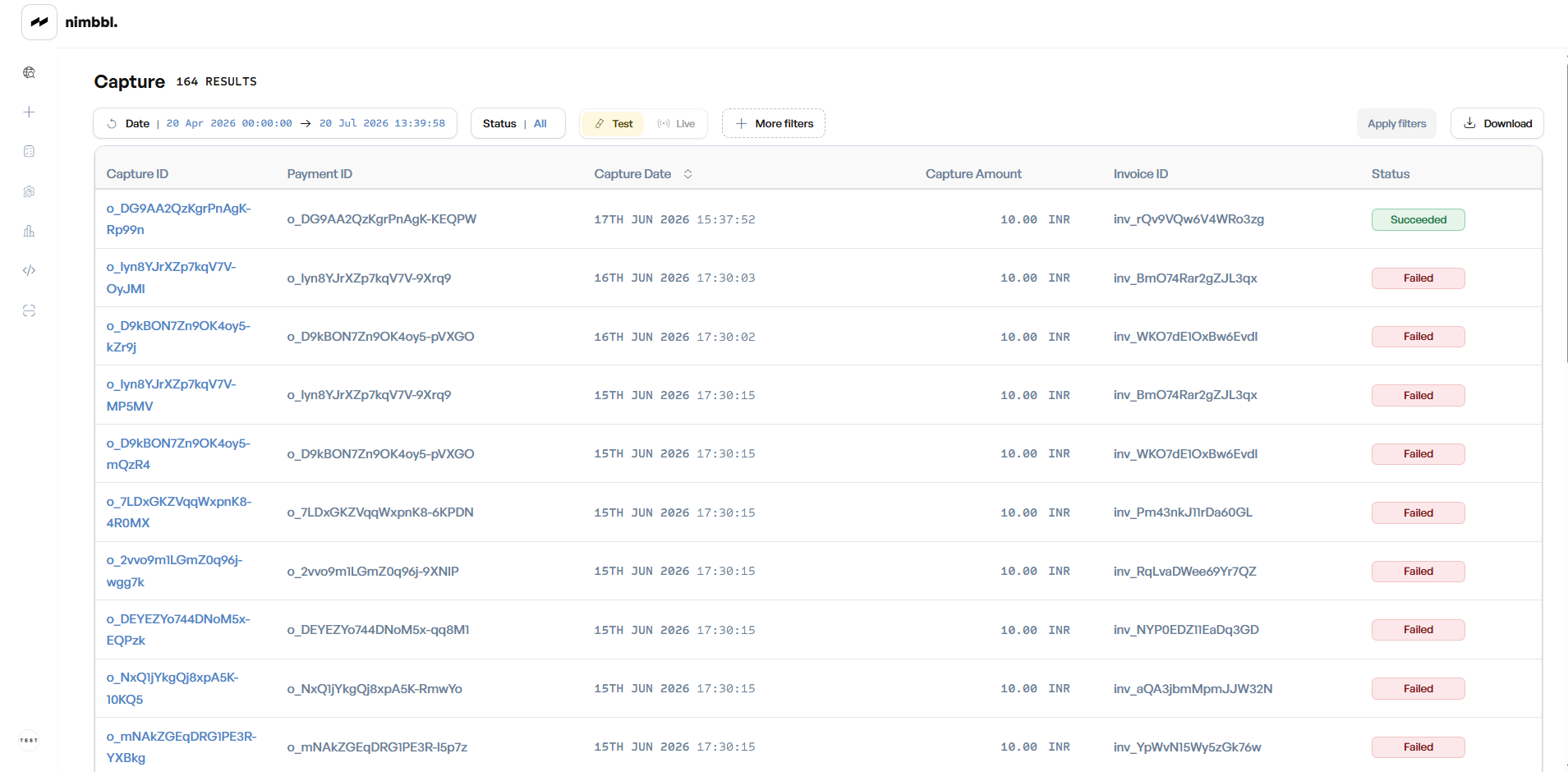Click Failed badge in inv_aQA3jbmMpmJJW32N row

[x=1418, y=689]
